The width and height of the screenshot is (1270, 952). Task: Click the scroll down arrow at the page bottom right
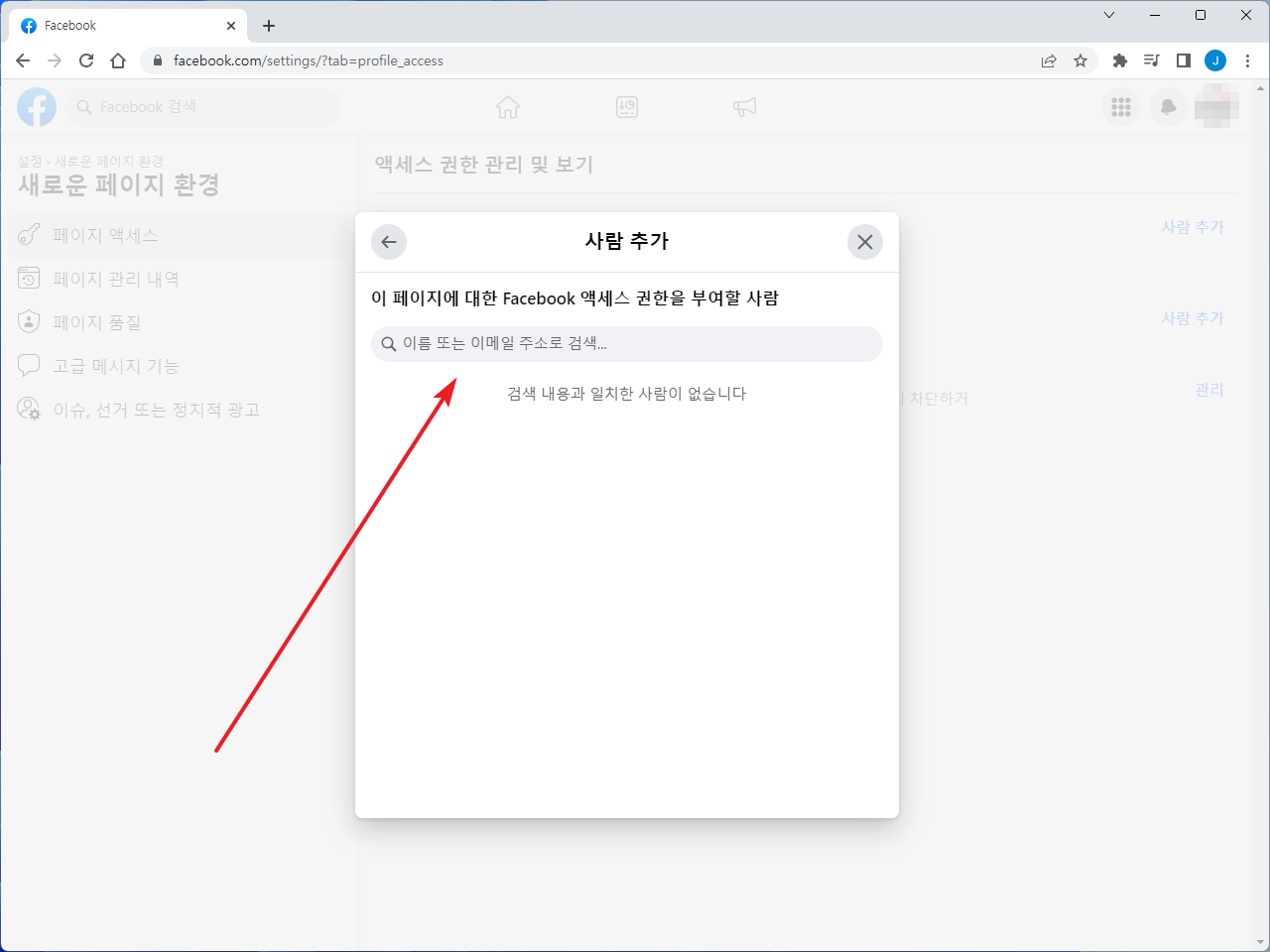1261,942
